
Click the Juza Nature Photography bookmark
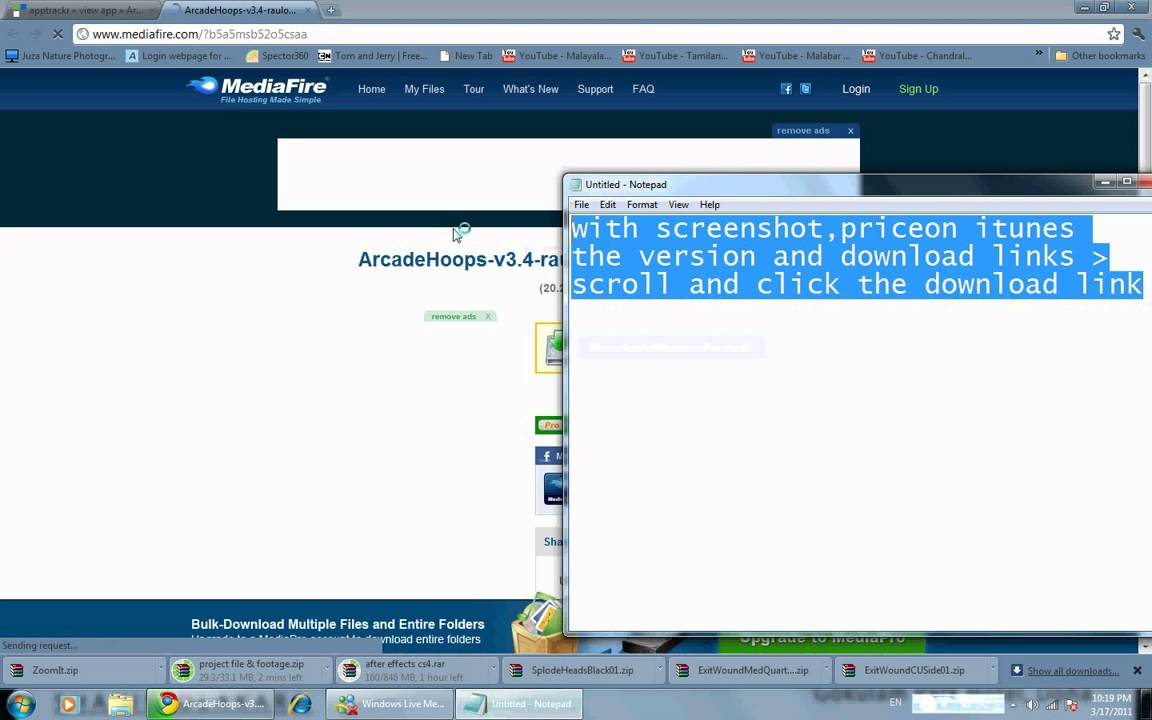[60, 56]
